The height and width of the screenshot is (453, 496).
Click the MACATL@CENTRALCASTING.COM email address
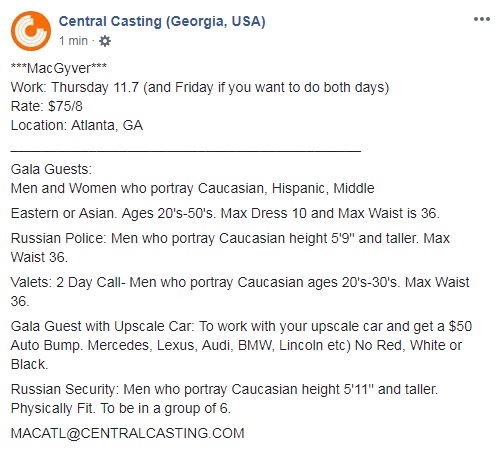tap(128, 433)
